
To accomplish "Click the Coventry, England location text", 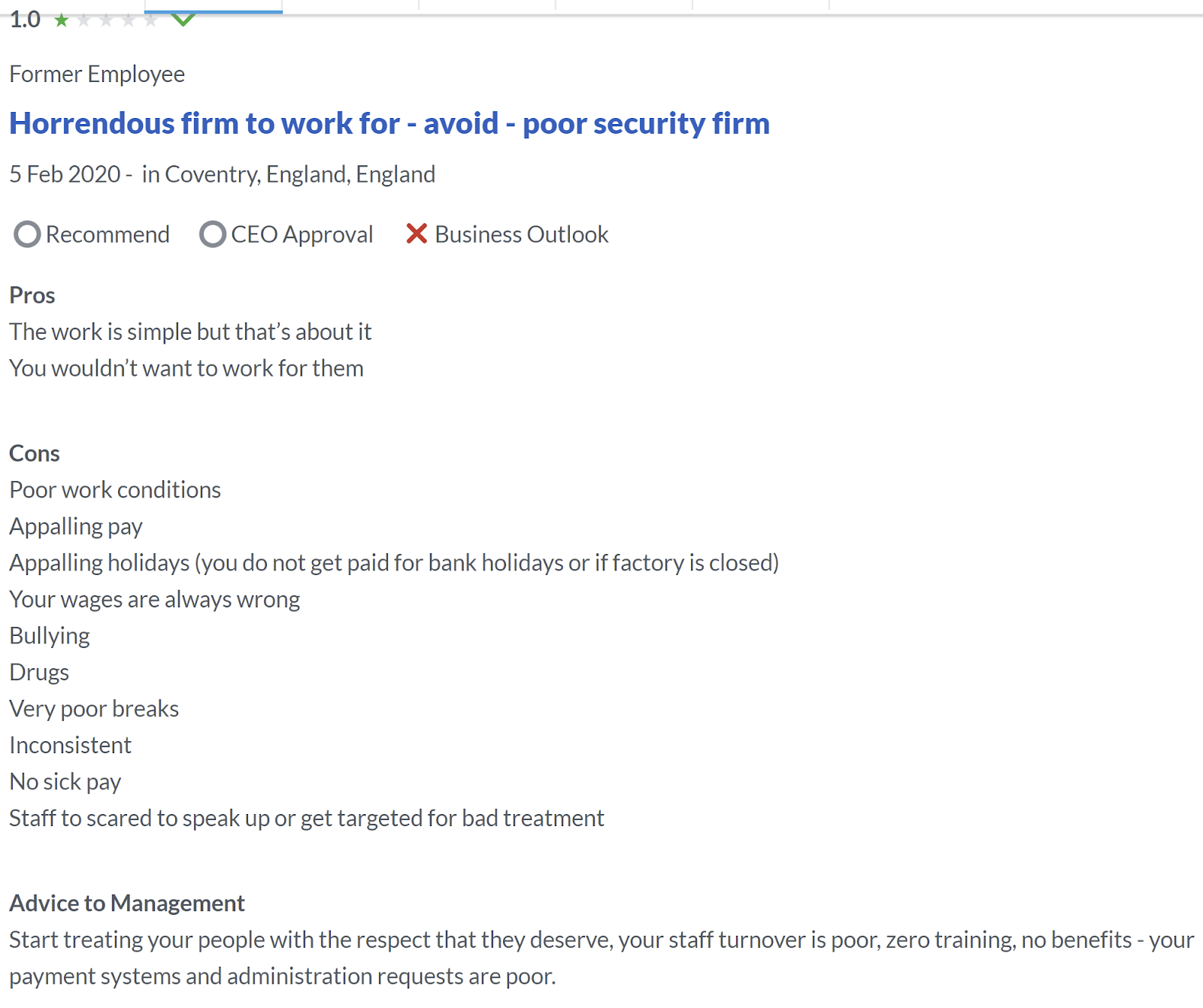I will 289,174.
